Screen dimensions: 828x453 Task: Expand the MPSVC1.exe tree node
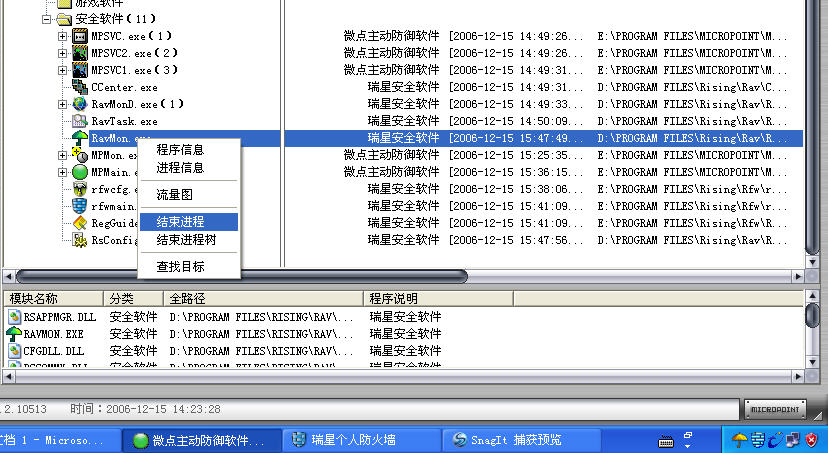click(62, 70)
